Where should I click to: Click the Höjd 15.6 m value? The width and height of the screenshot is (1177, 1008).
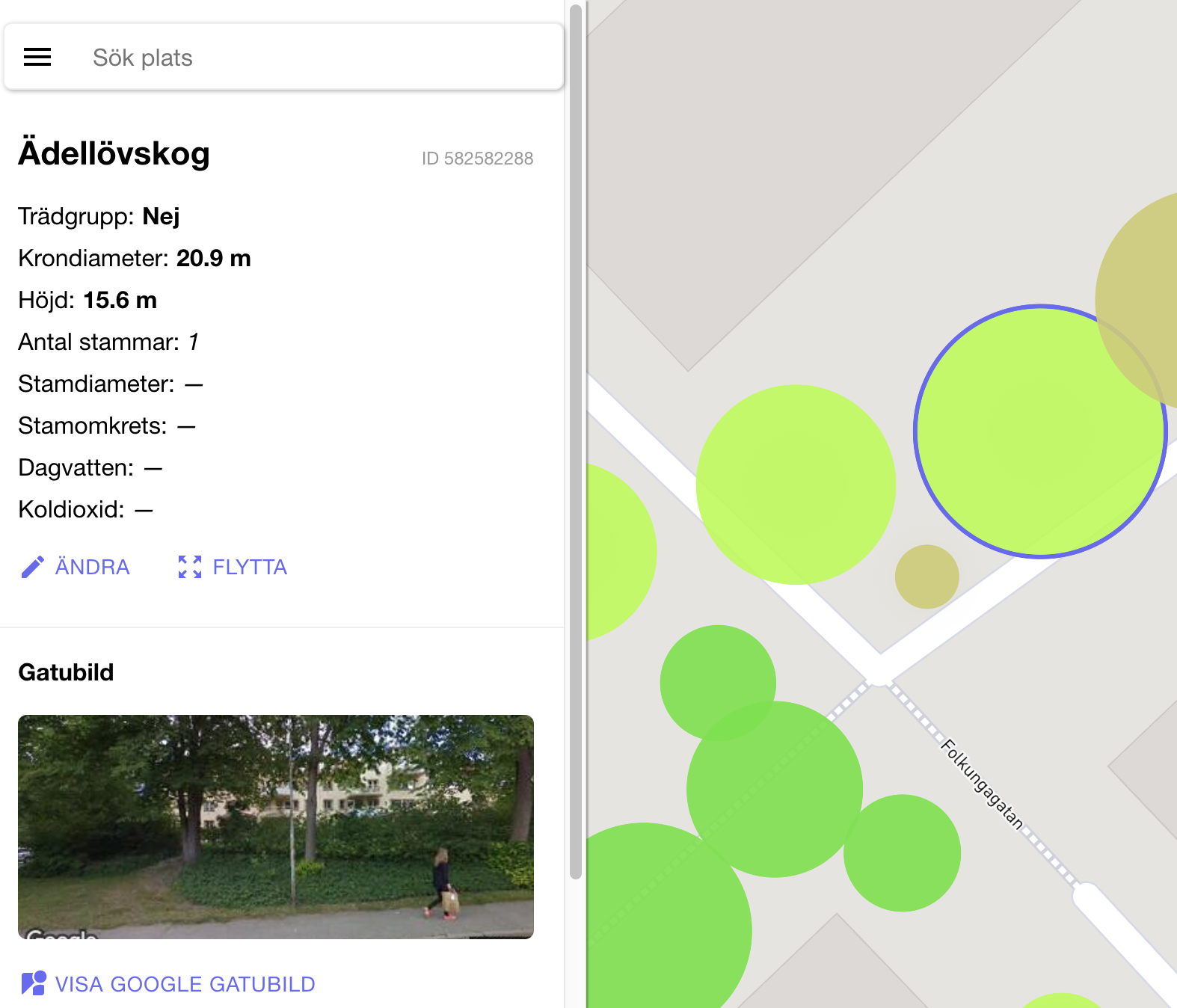pos(120,300)
